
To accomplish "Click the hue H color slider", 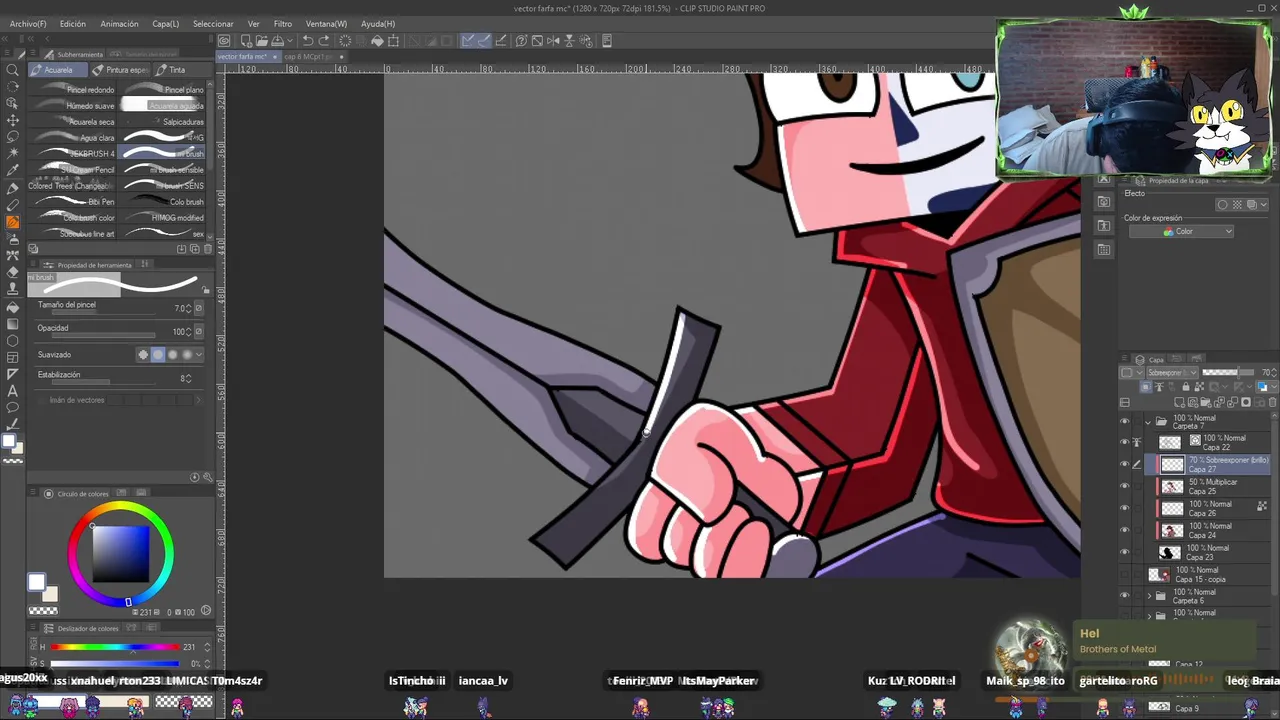I will pos(115,647).
